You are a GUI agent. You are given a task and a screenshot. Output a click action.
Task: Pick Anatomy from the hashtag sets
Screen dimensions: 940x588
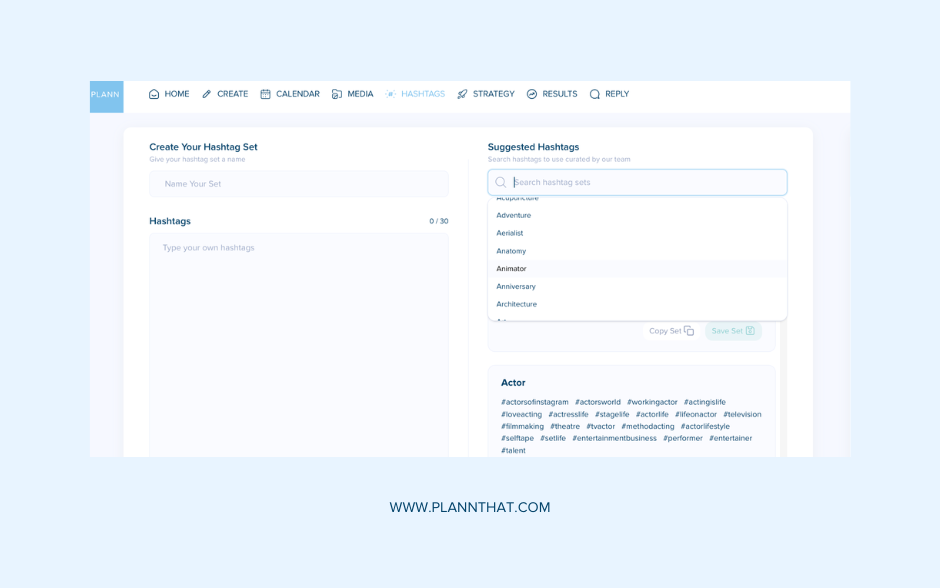click(x=637, y=251)
